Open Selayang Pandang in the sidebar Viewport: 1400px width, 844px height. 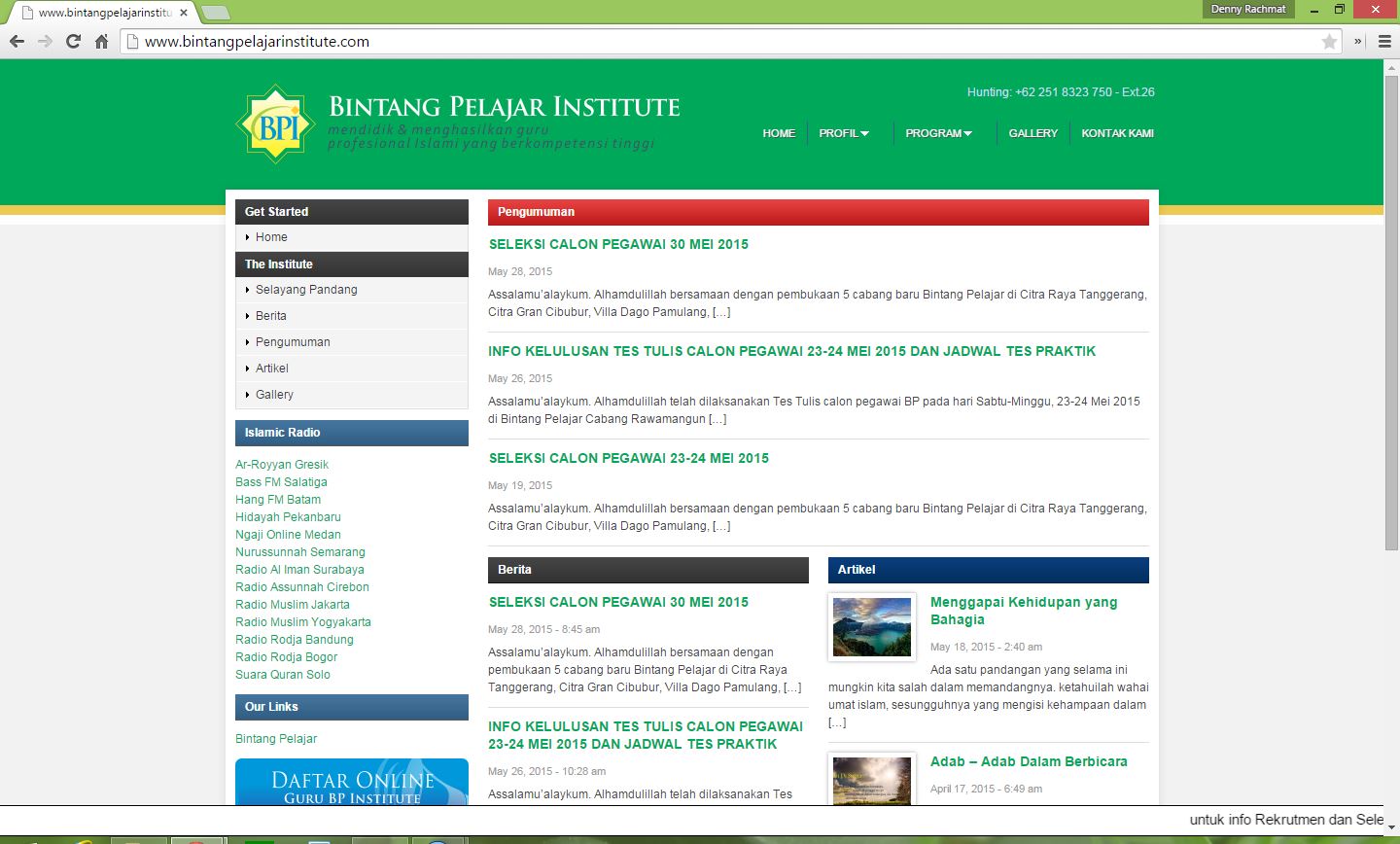(x=306, y=290)
